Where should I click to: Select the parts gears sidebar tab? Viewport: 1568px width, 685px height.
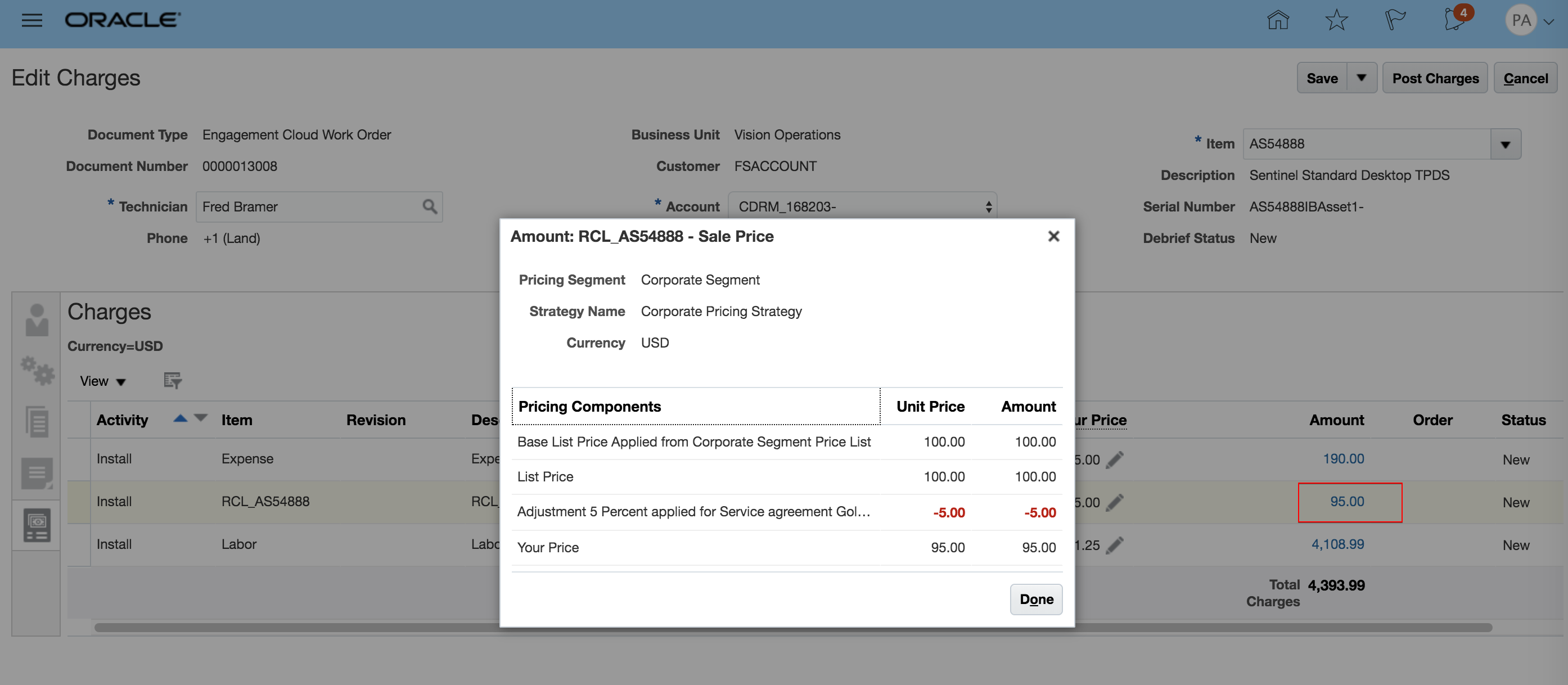click(x=37, y=370)
